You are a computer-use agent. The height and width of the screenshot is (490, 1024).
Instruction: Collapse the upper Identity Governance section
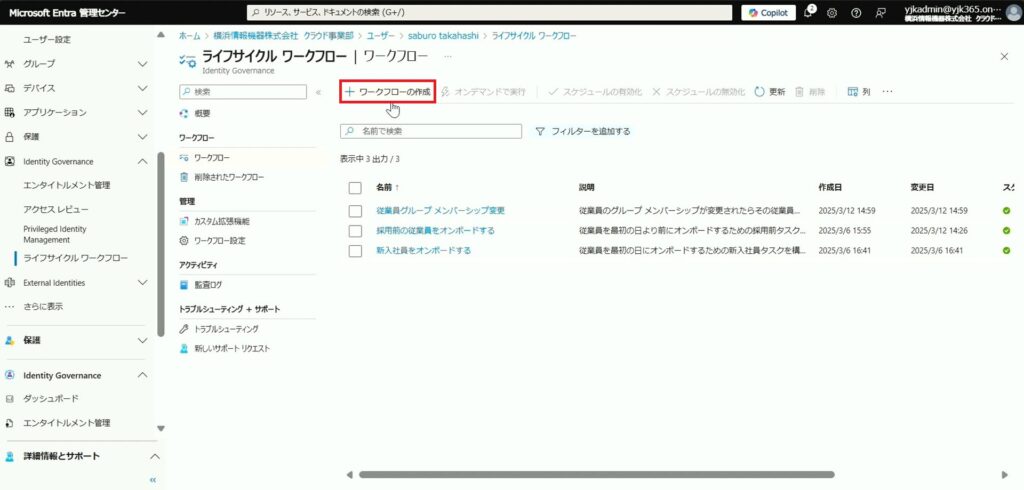pos(142,161)
